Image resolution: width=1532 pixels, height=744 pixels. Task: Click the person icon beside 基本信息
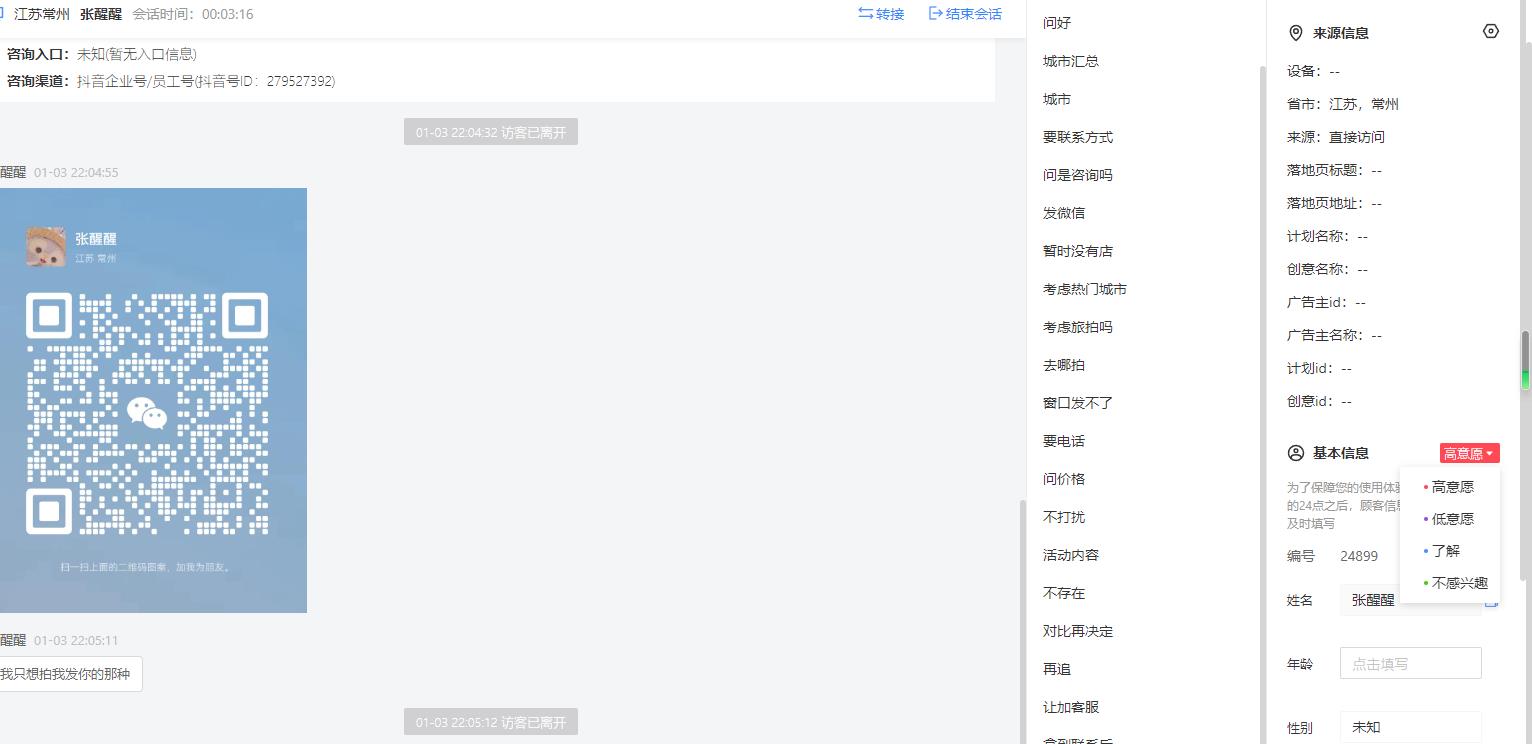pos(1296,453)
